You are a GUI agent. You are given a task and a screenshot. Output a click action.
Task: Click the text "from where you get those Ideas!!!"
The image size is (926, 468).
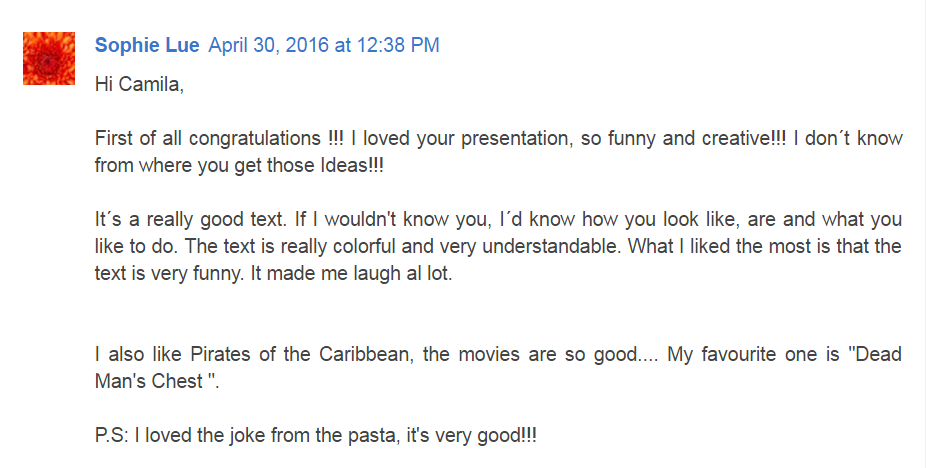(x=239, y=165)
